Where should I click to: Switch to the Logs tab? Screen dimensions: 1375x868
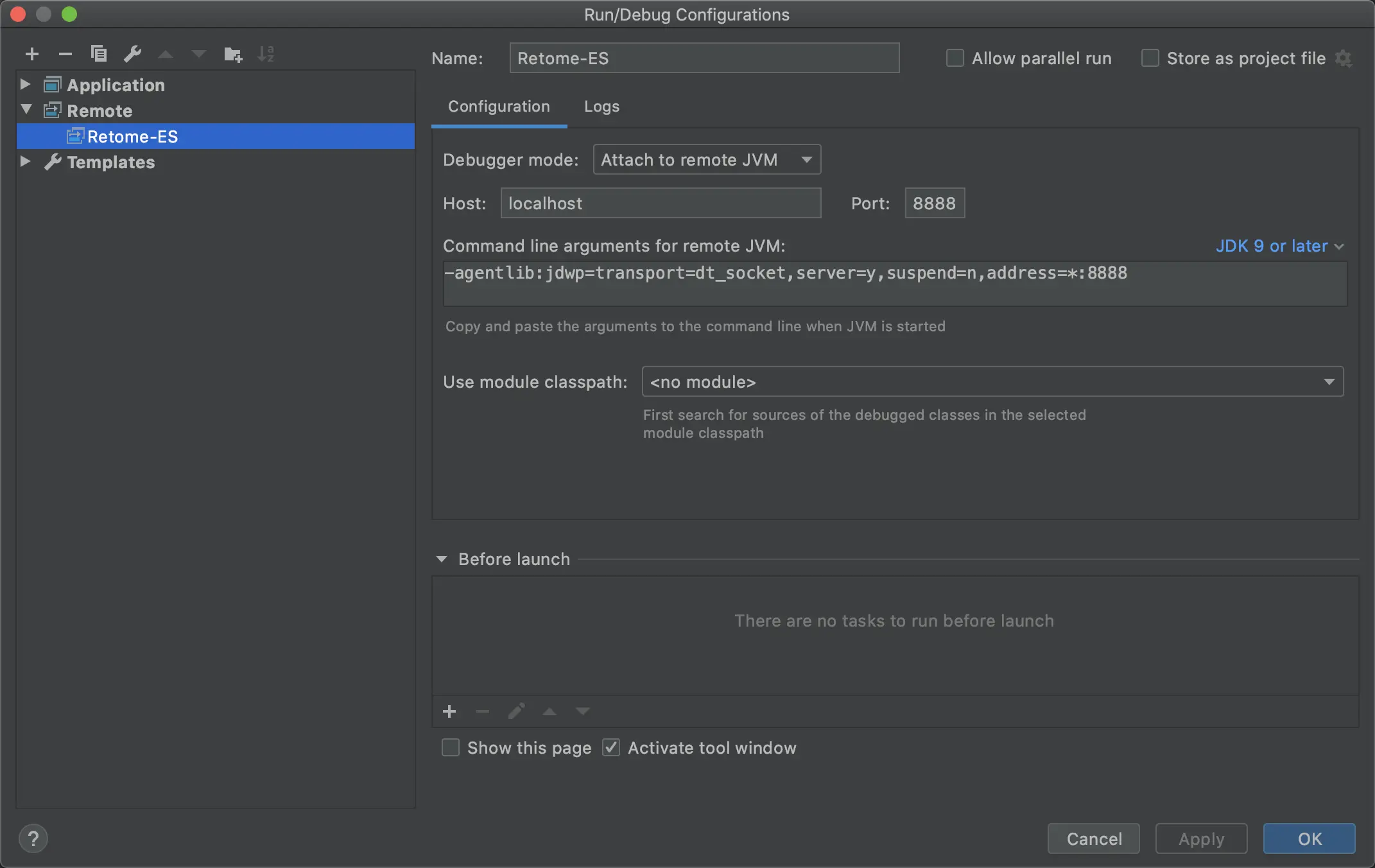click(x=601, y=107)
